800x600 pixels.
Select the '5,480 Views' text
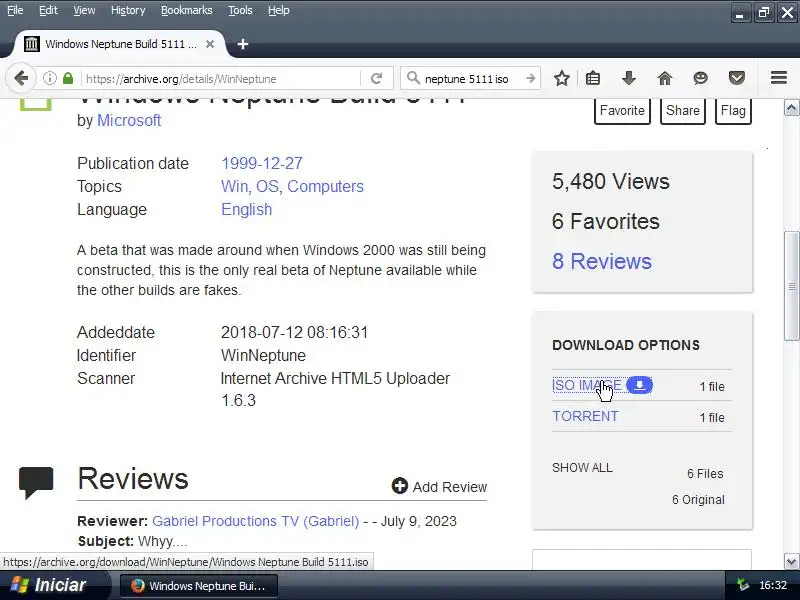click(611, 182)
